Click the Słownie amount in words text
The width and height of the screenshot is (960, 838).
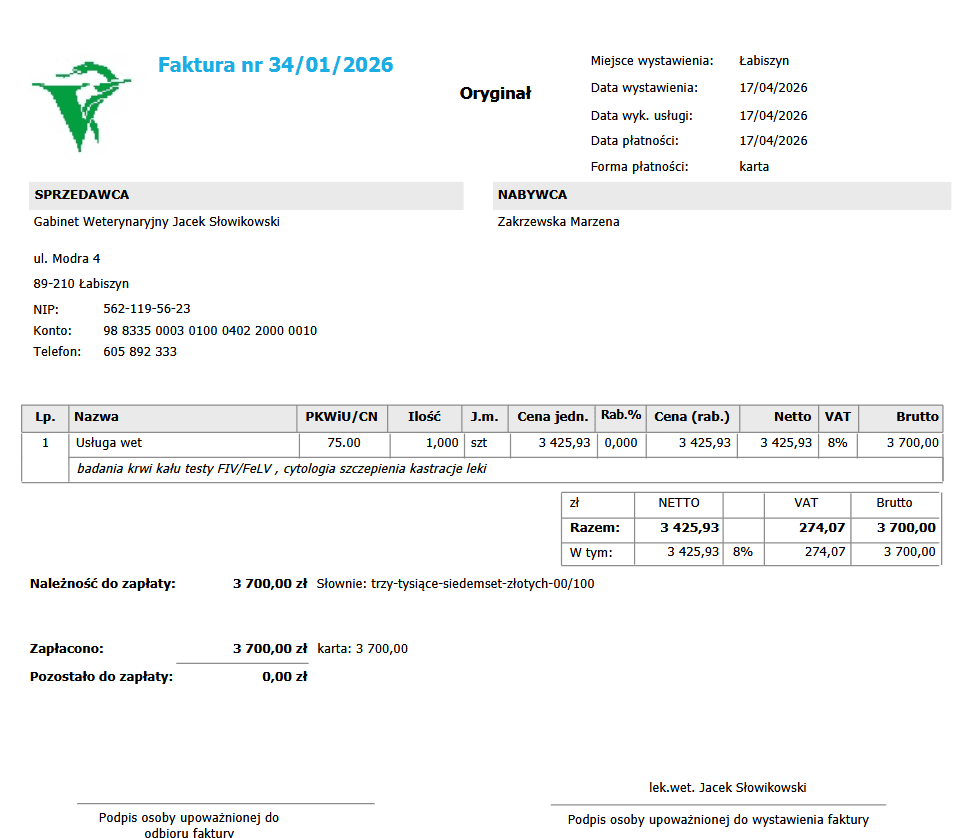pos(456,584)
